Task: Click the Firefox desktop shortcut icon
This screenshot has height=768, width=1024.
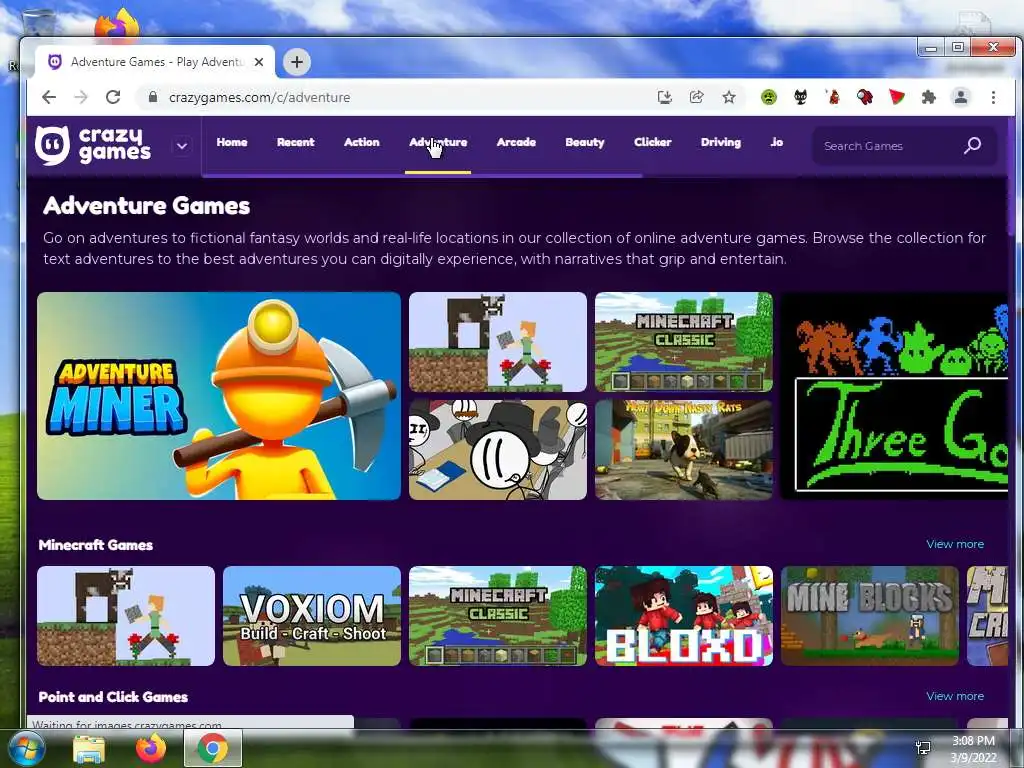Action: tap(118, 25)
